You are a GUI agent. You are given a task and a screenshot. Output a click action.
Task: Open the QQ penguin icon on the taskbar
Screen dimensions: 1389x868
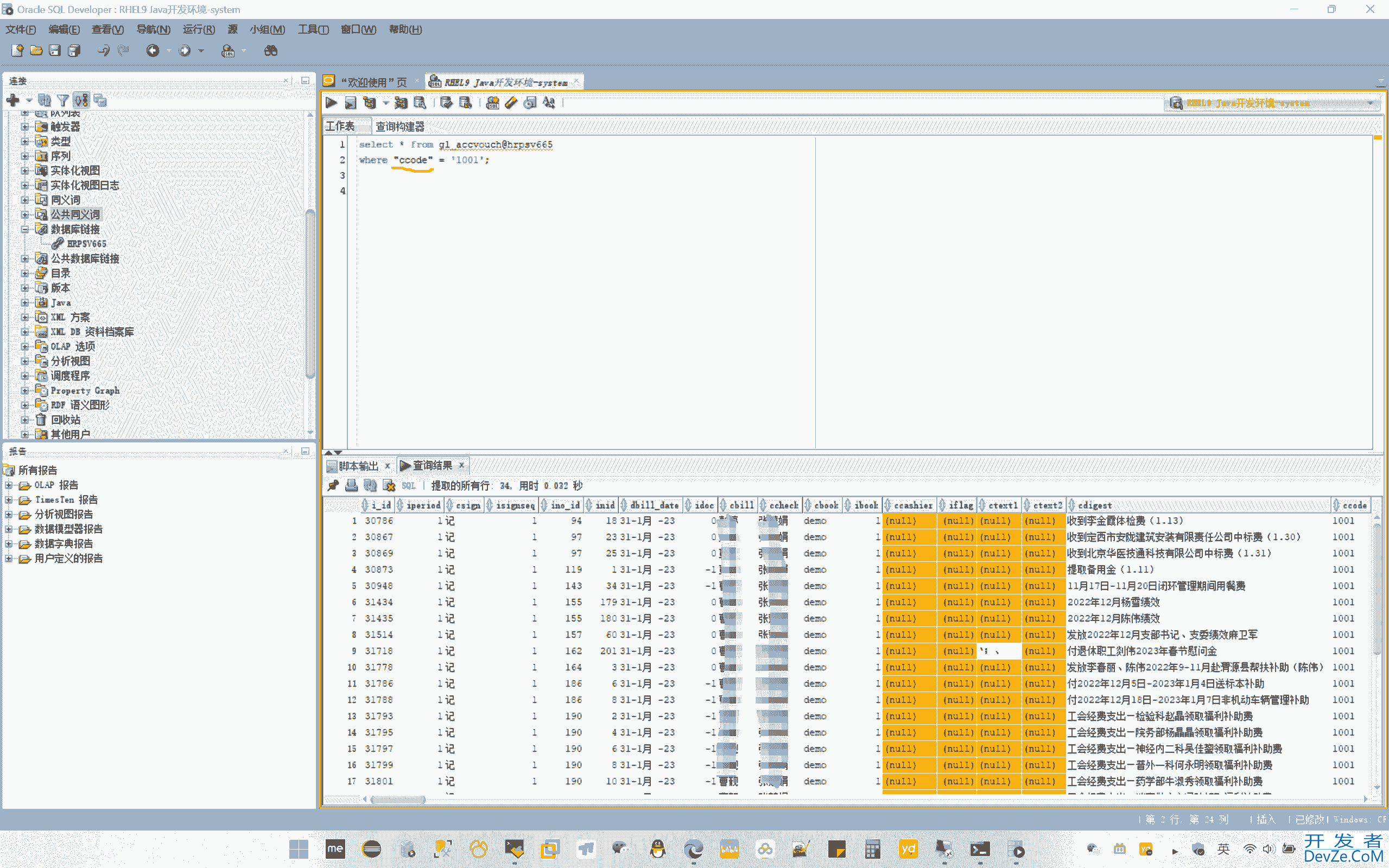click(x=657, y=849)
